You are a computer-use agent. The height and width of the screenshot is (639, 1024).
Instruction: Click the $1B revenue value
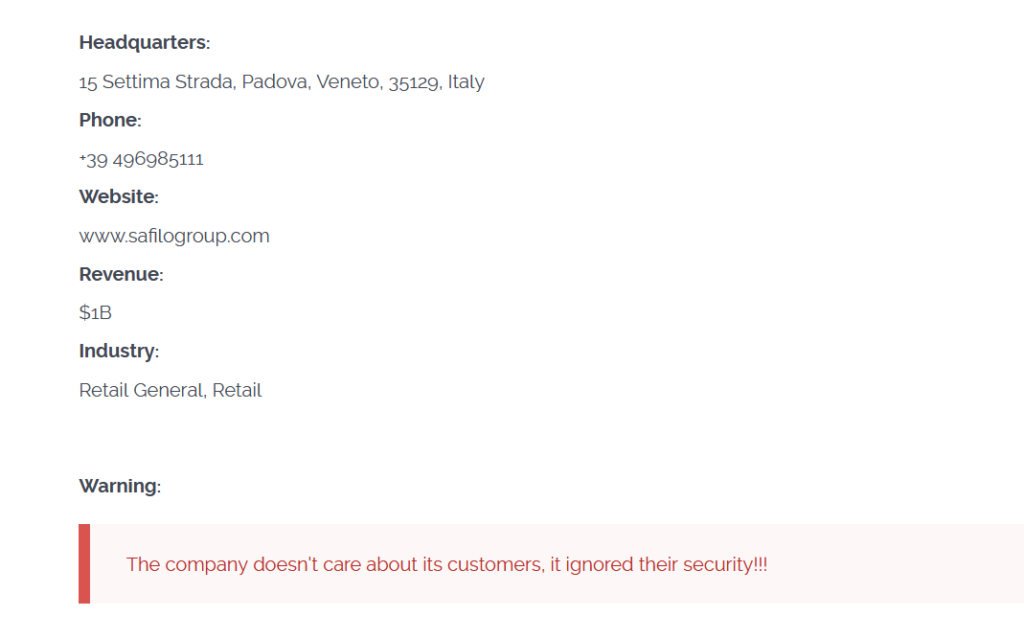95,313
